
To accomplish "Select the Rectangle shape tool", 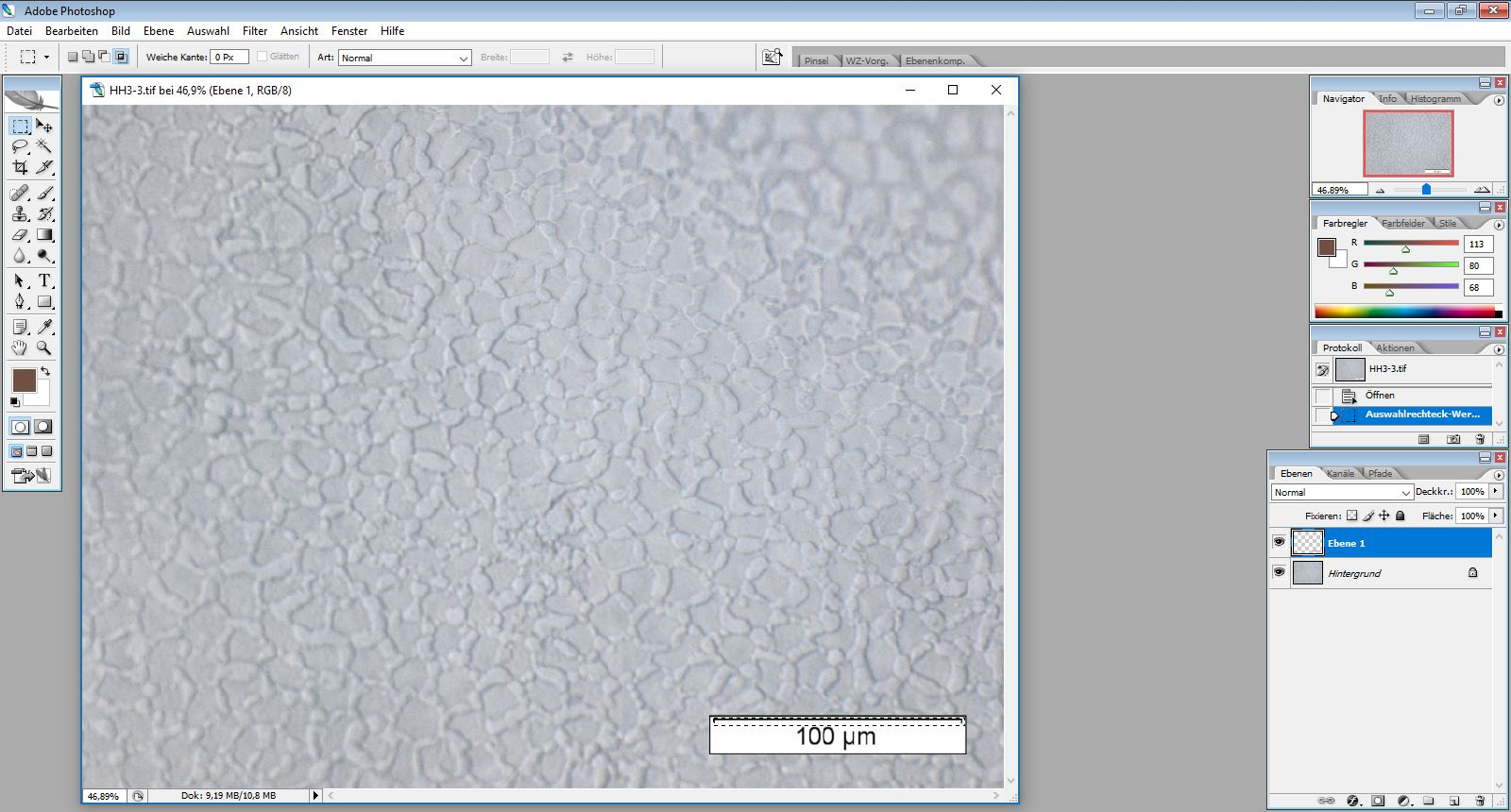I will coord(44,301).
